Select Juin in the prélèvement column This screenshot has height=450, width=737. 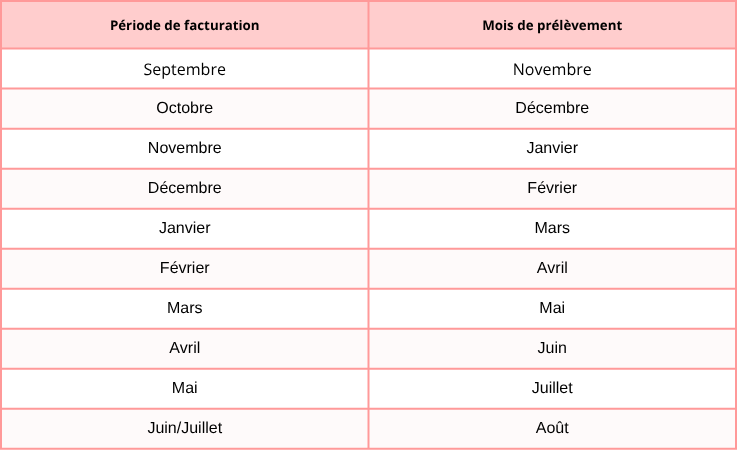(552, 348)
